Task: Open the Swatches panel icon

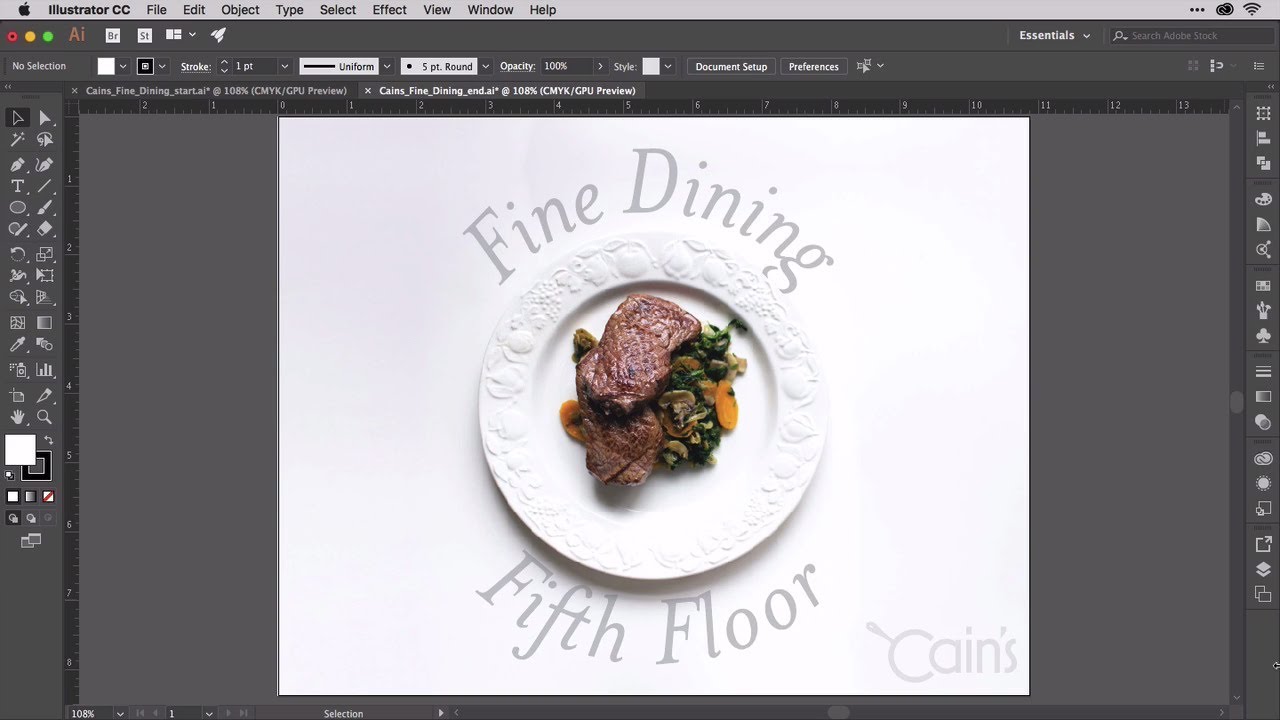Action: coord(1263,286)
